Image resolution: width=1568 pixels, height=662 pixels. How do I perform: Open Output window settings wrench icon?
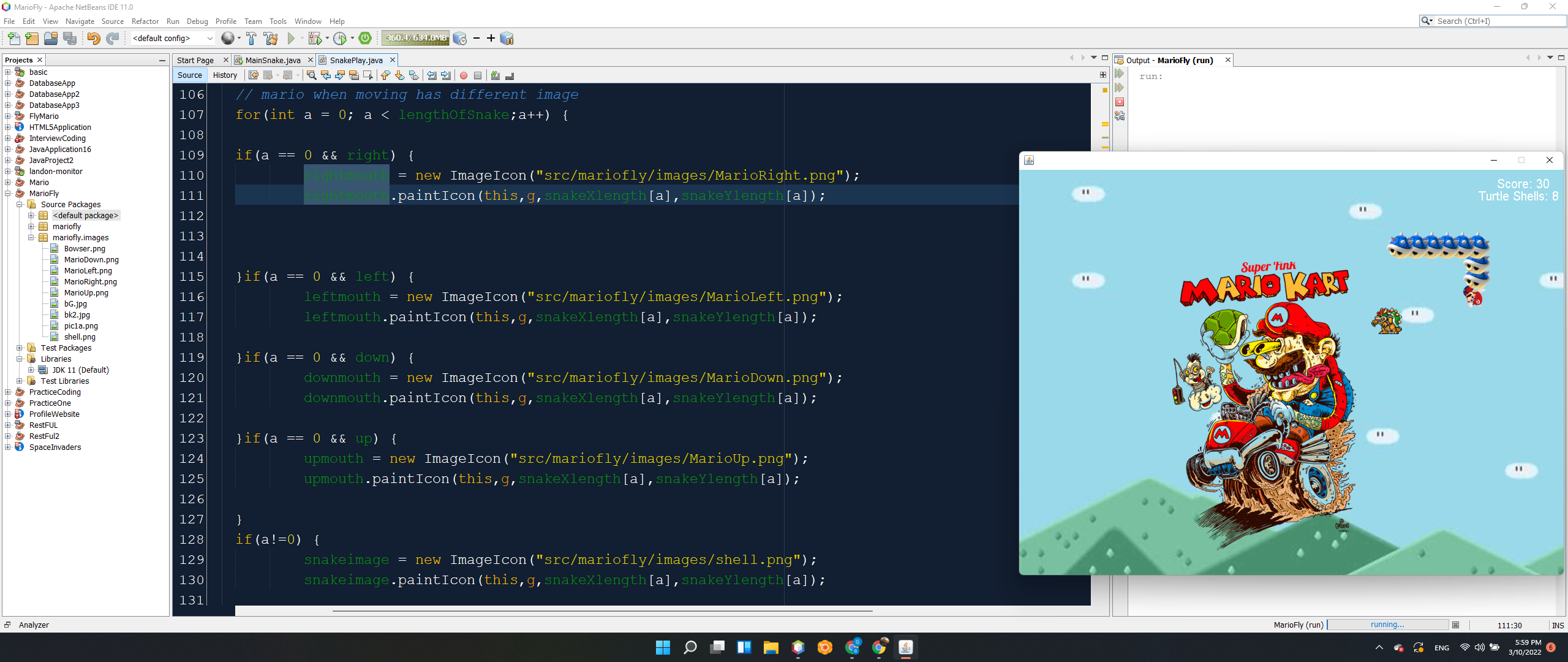point(1120,116)
